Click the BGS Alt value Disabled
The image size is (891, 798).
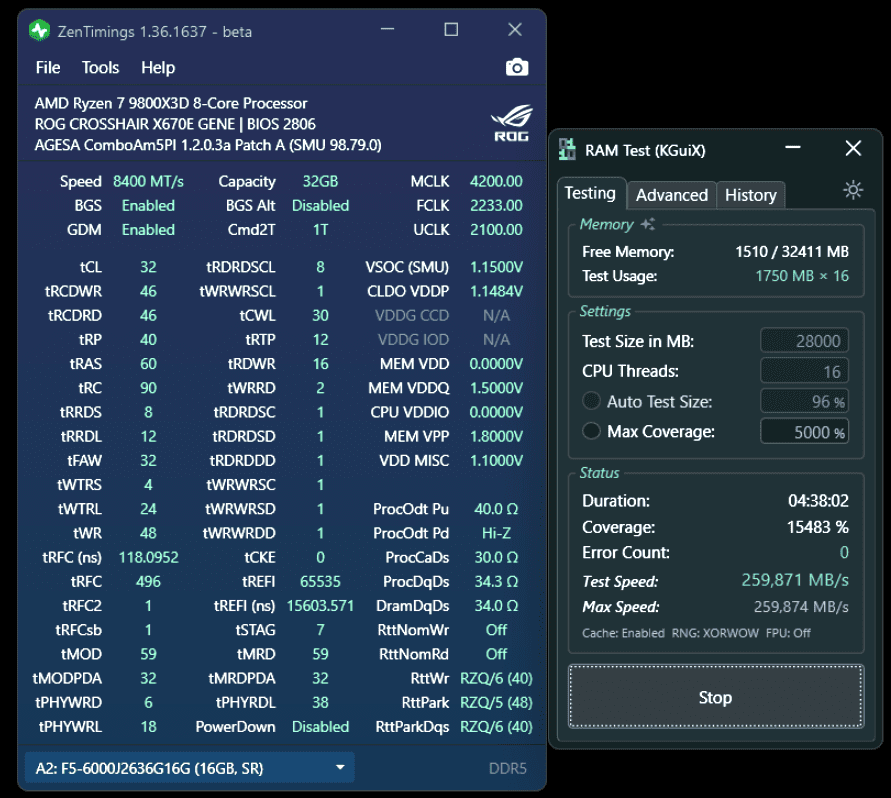[x=320, y=206]
